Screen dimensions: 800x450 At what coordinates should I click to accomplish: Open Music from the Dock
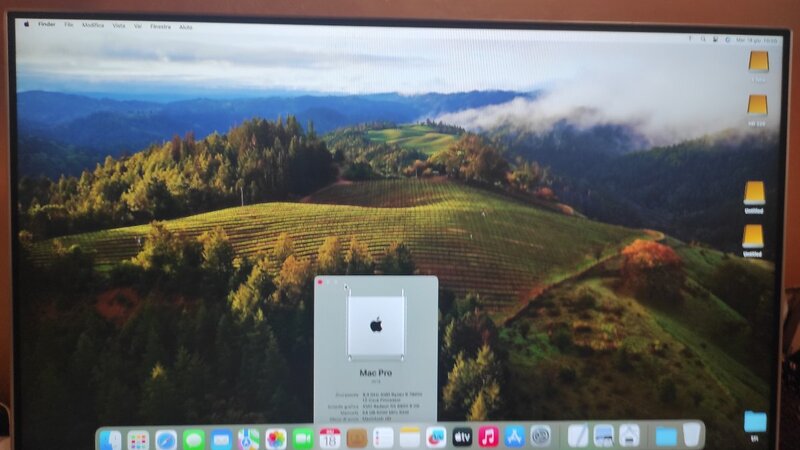[x=488, y=437]
